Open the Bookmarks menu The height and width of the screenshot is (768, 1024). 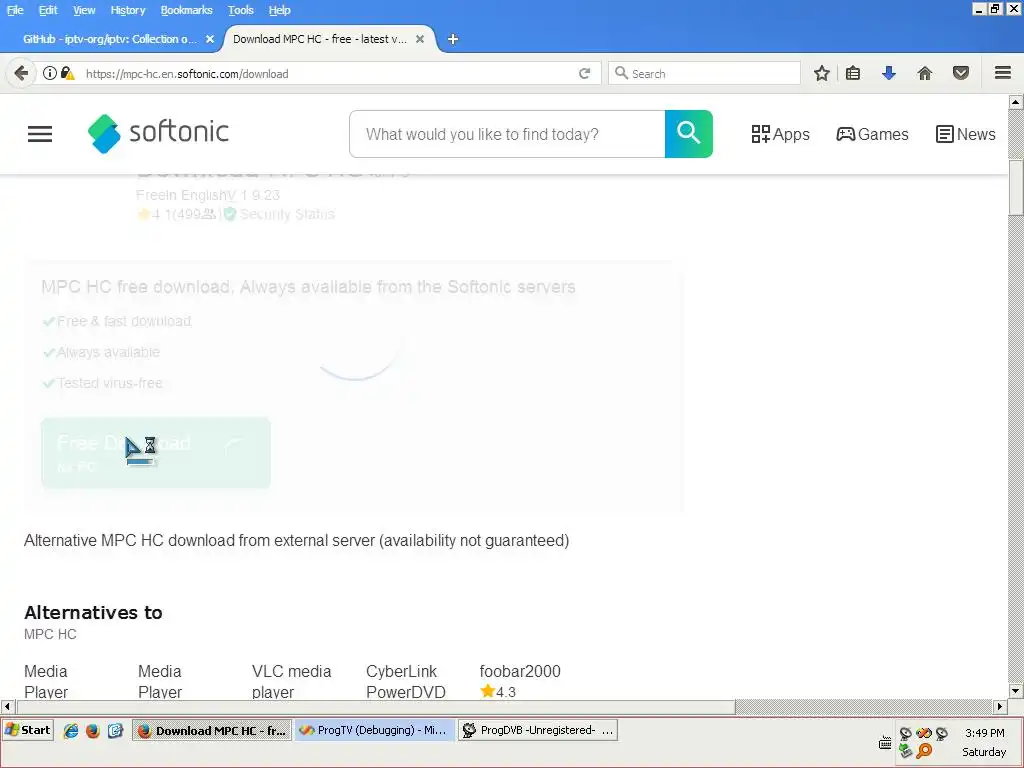pos(186,10)
